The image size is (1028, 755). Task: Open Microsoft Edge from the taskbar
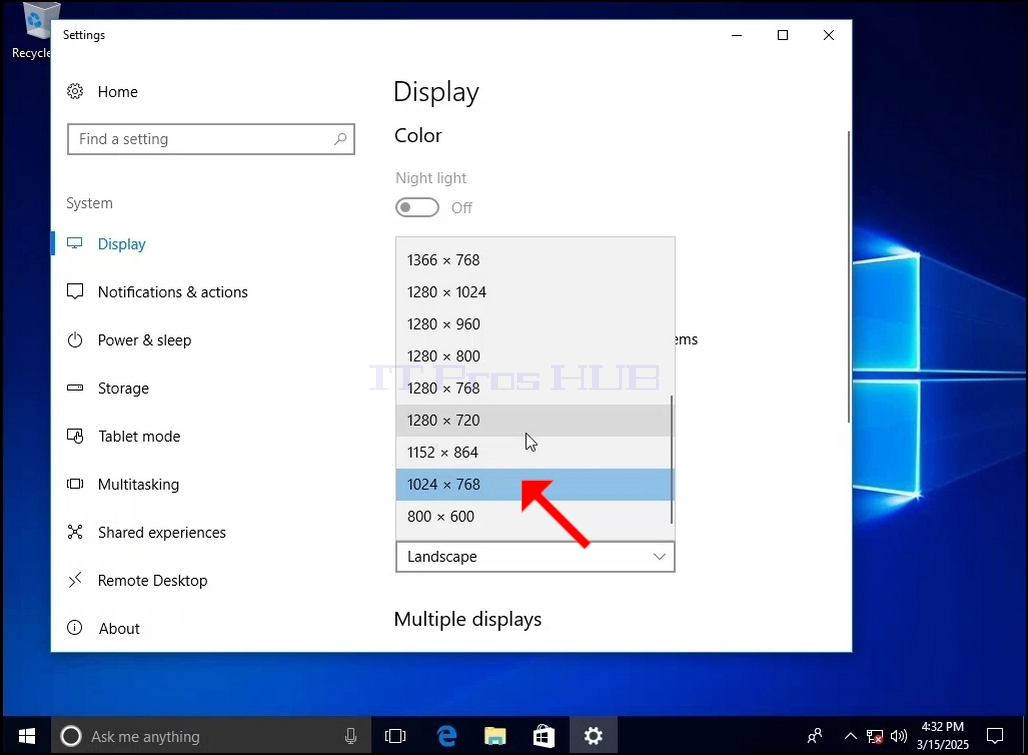click(446, 736)
